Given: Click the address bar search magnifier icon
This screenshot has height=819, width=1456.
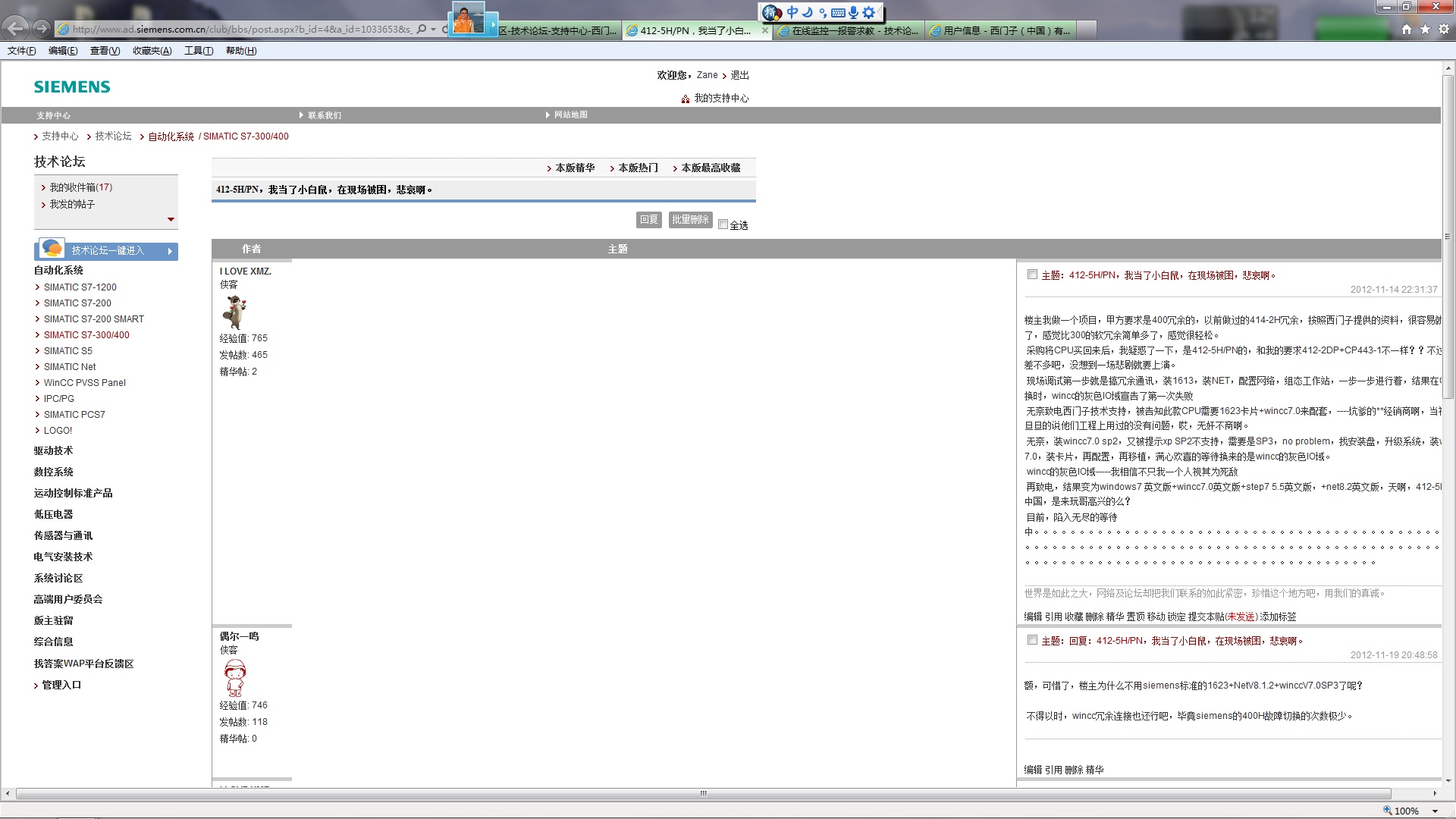Looking at the screenshot, I should pyautogui.click(x=422, y=30).
